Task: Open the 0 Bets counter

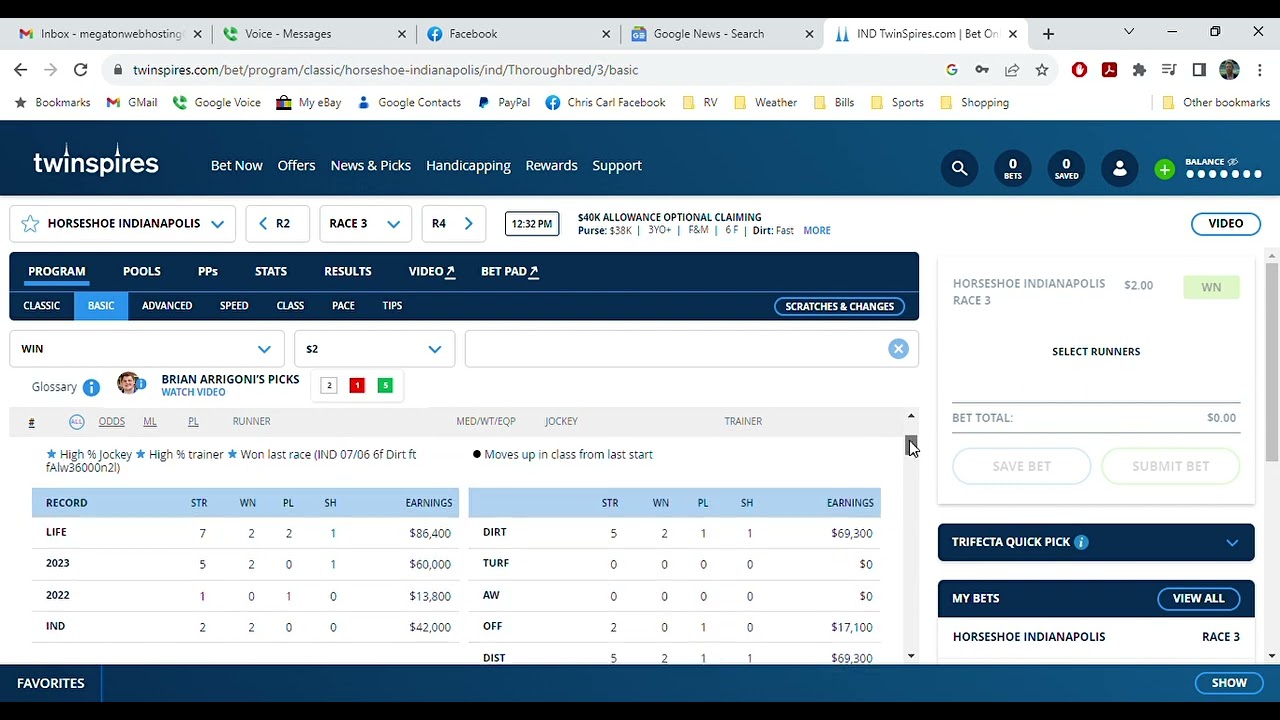Action: coord(1012,168)
